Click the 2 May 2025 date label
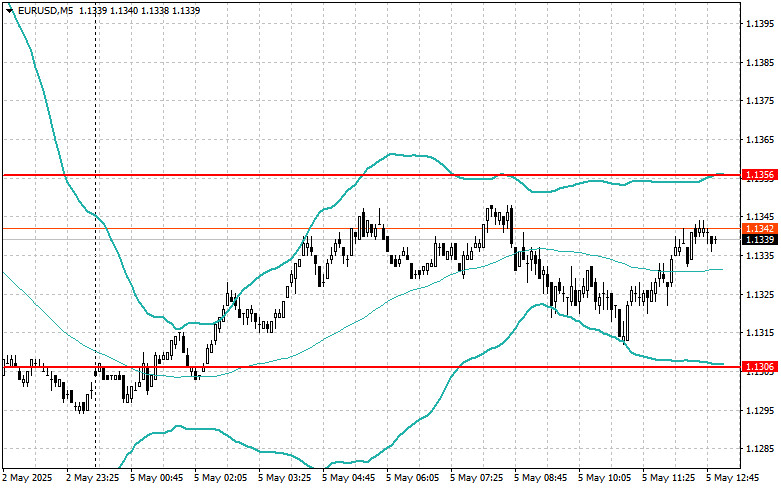This screenshot has height=489, width=781. click(x=27, y=478)
